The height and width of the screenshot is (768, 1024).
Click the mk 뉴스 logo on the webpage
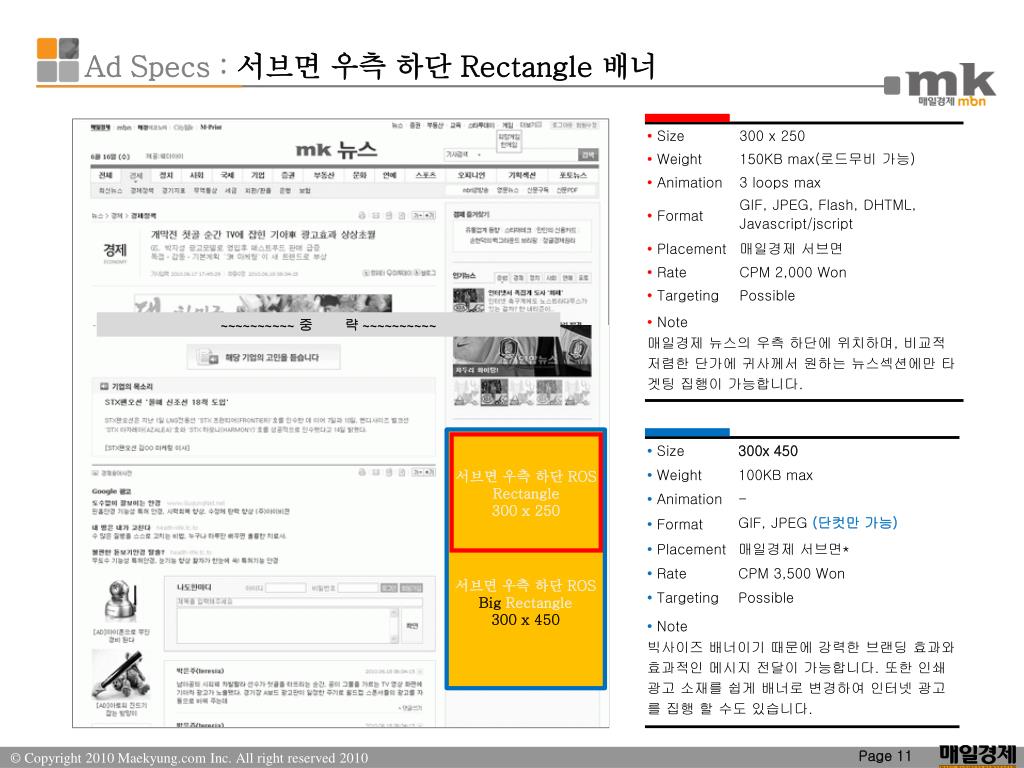[x=336, y=150]
